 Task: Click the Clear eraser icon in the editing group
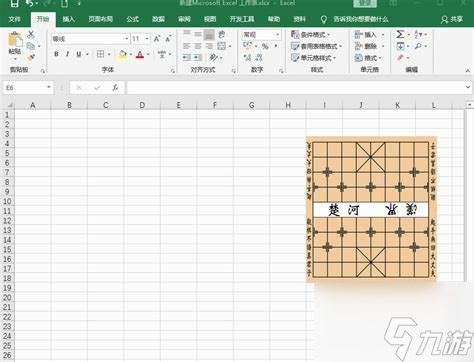point(400,58)
